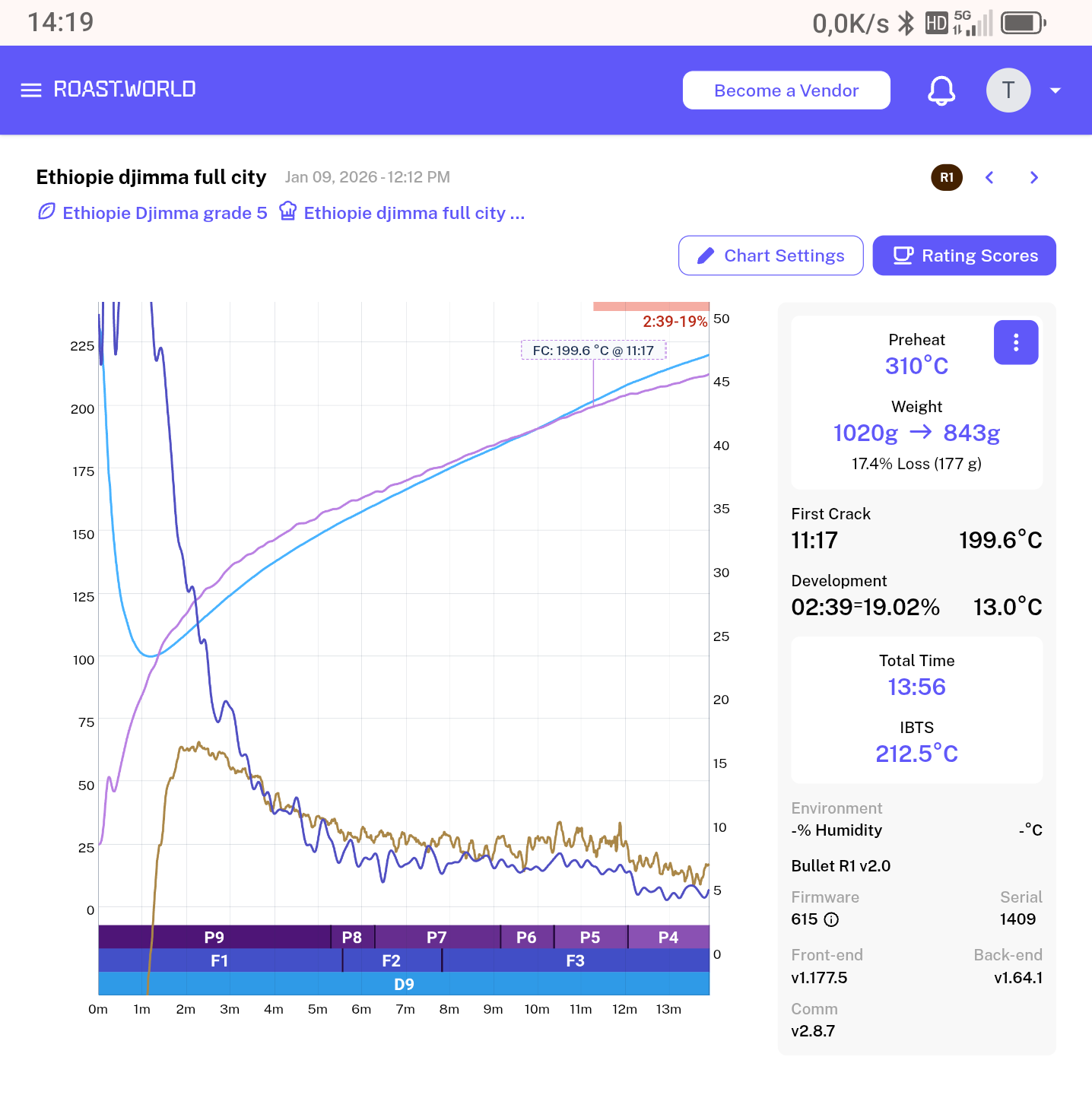Click the T user avatar

pyautogui.click(x=1008, y=90)
